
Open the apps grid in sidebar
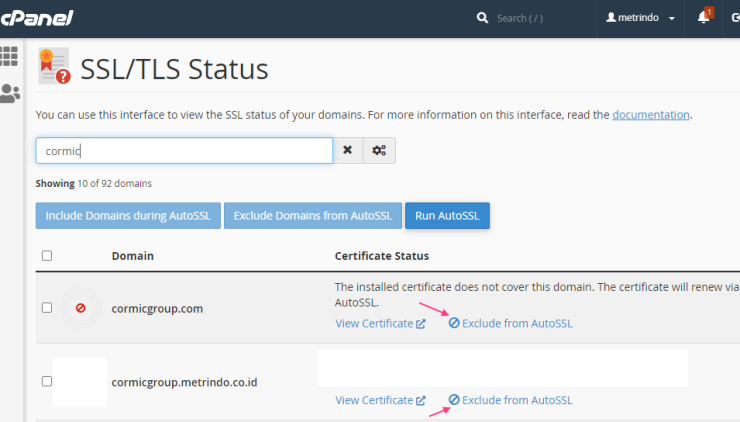click(9, 56)
